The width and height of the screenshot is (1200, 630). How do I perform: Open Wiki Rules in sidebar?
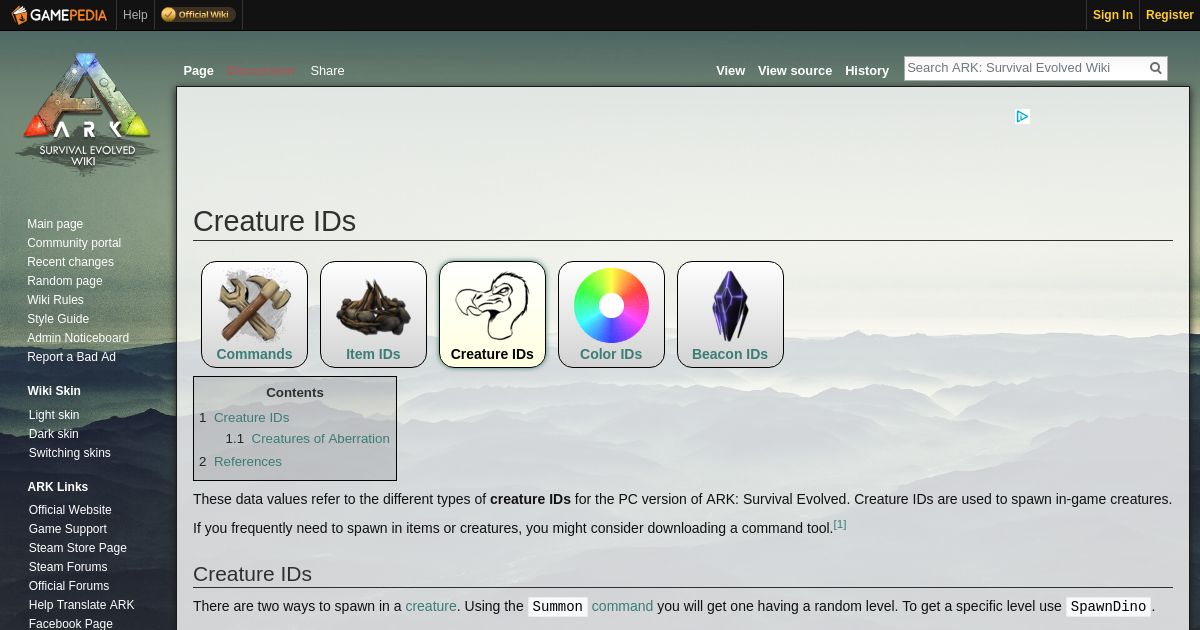click(55, 300)
